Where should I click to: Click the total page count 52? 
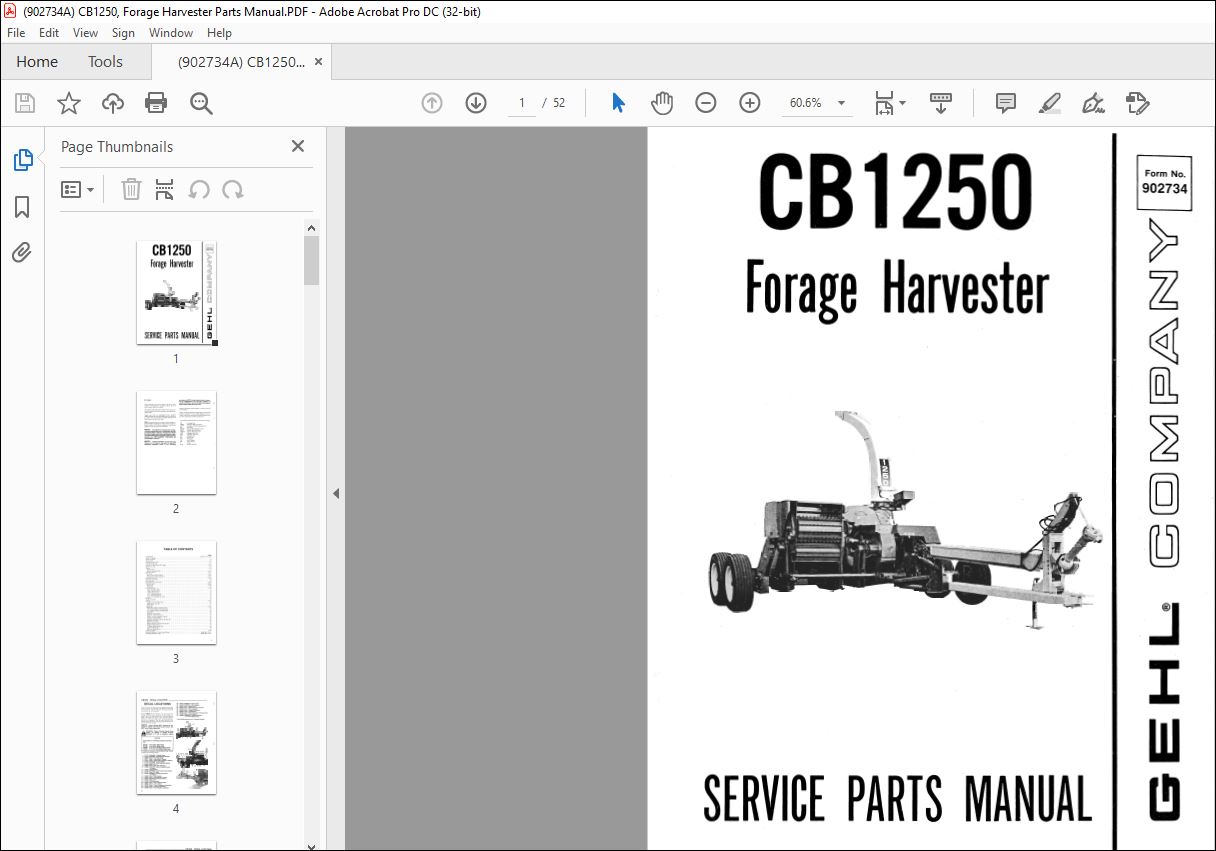coord(559,103)
